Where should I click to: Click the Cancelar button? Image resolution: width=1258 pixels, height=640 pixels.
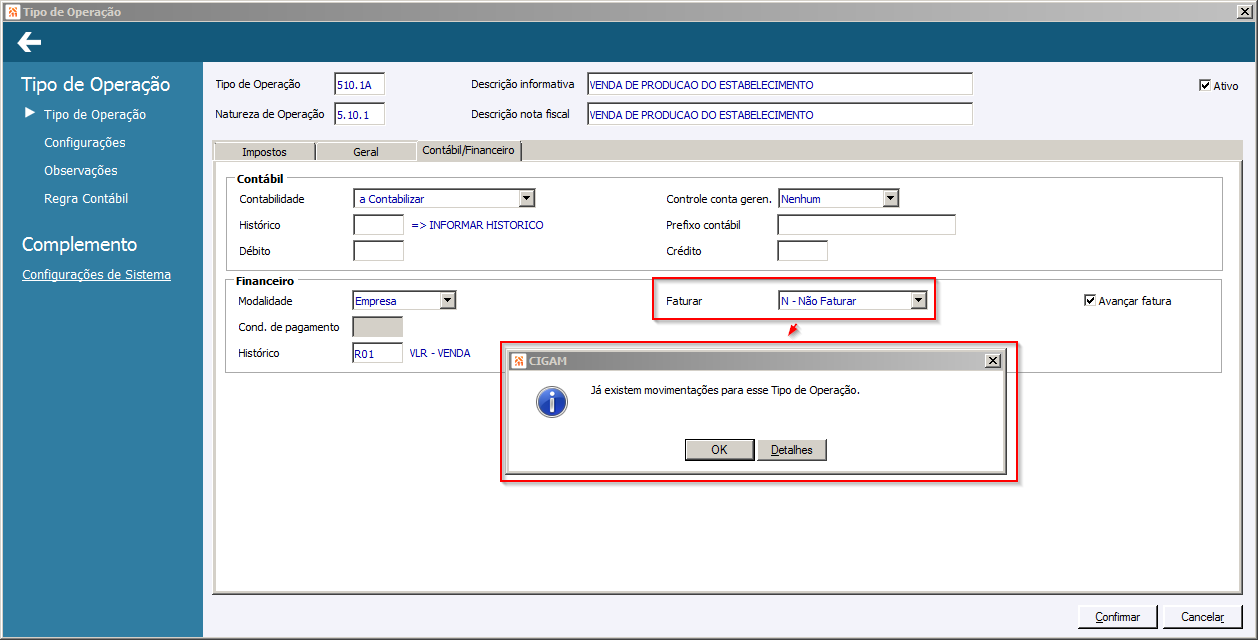(x=1203, y=617)
